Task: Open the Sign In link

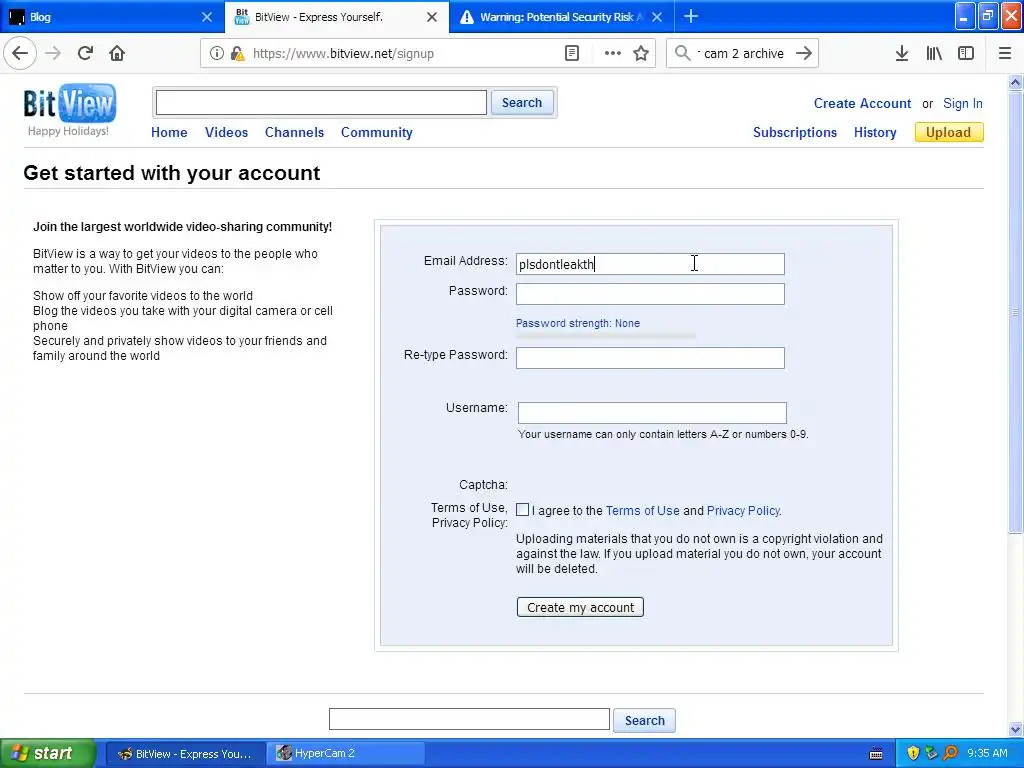Action: [963, 103]
